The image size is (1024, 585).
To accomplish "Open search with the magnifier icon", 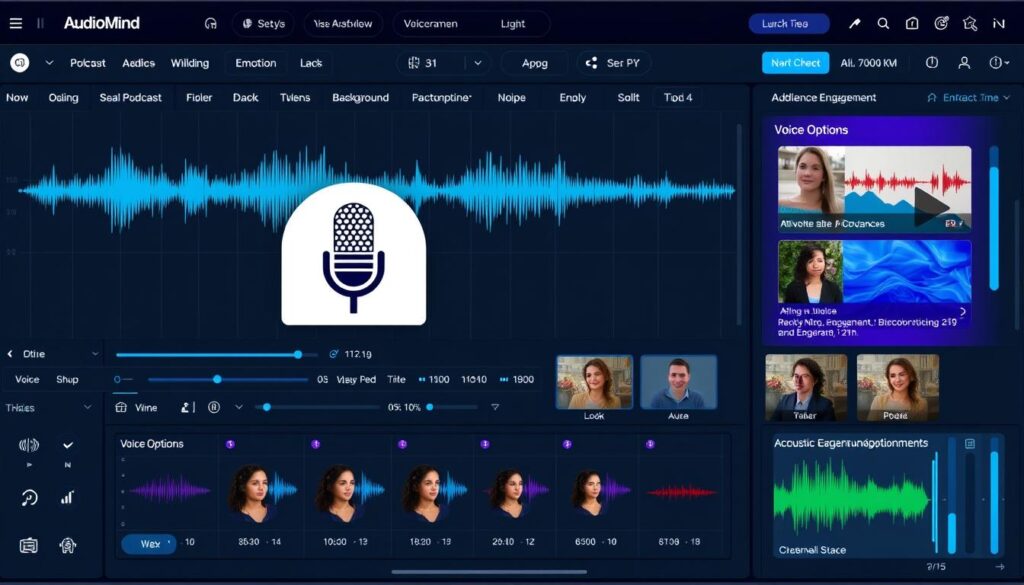I will coord(883,24).
